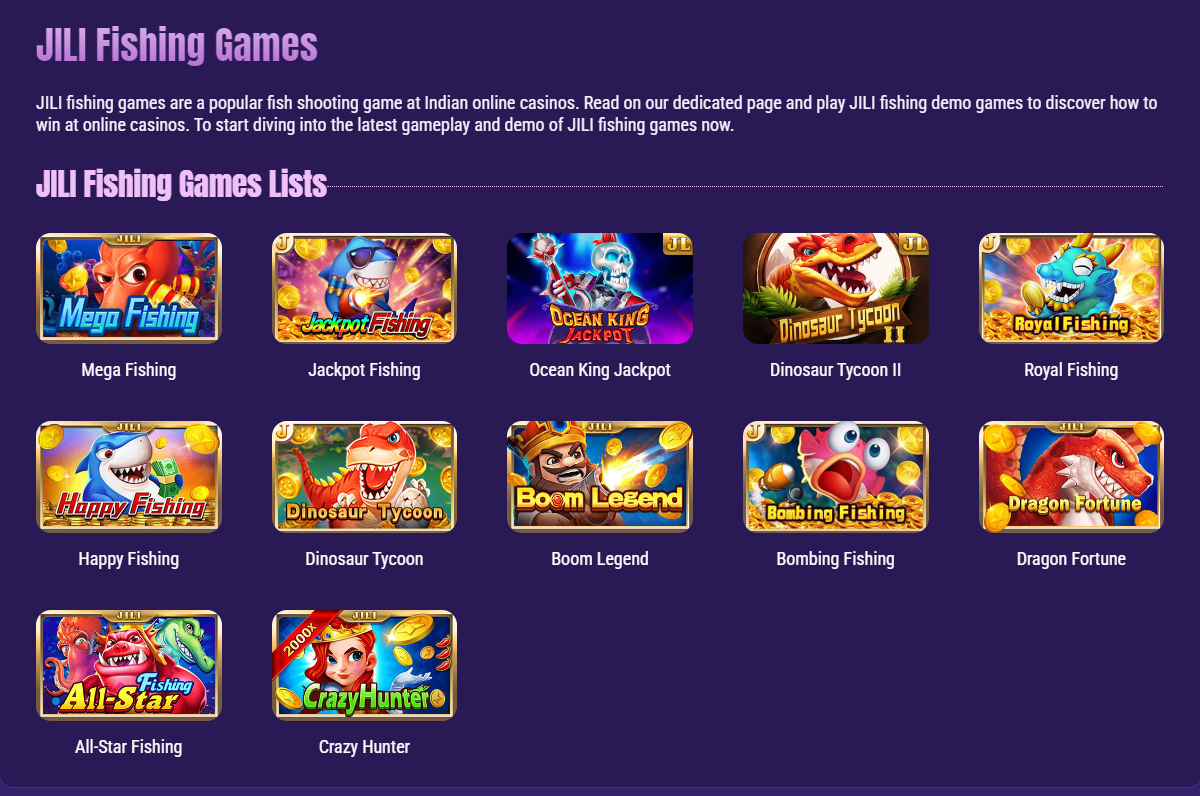Click the Dragon Fortune title text
The width and height of the screenshot is (1200, 796).
point(1071,559)
